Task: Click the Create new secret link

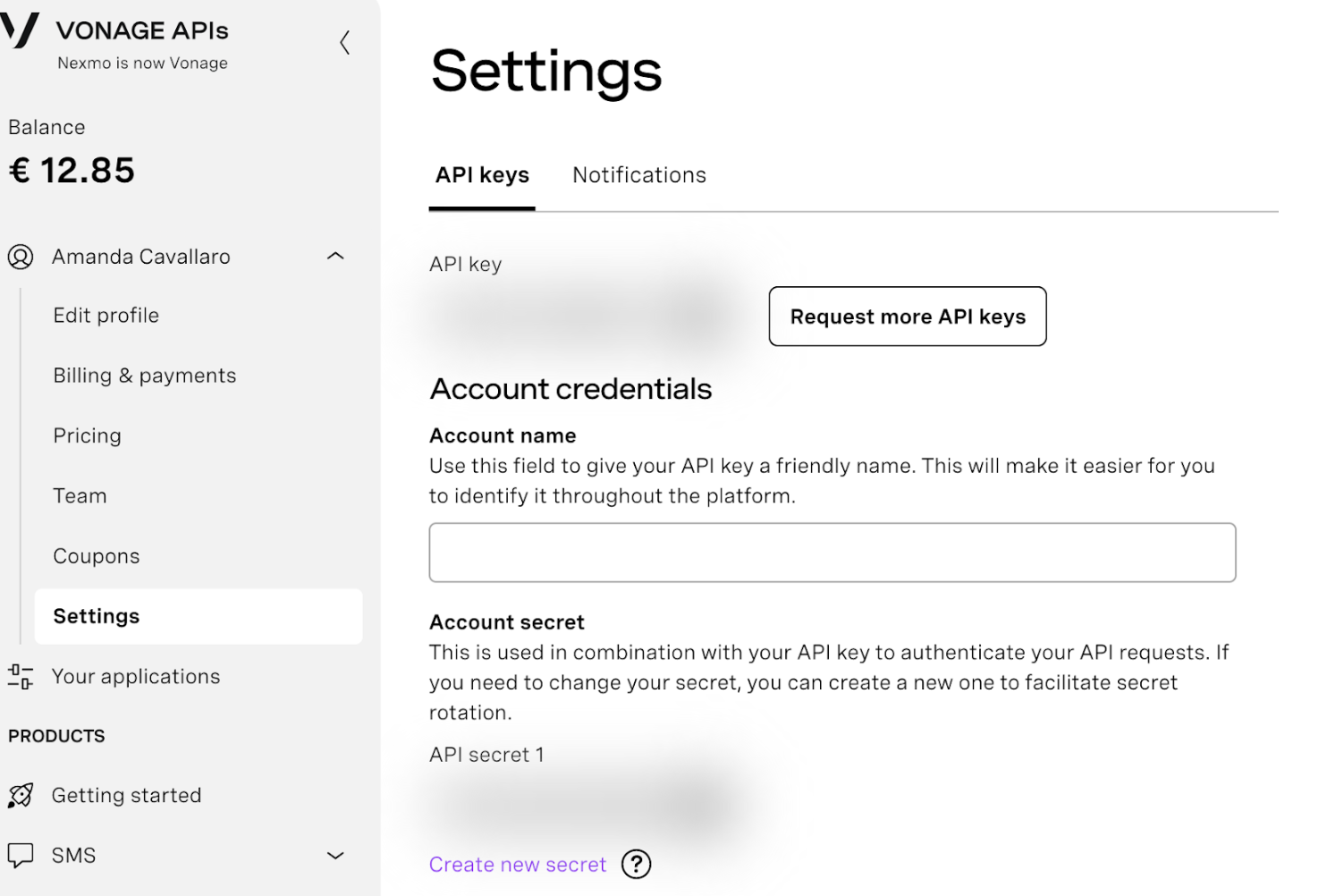Action: 518,865
